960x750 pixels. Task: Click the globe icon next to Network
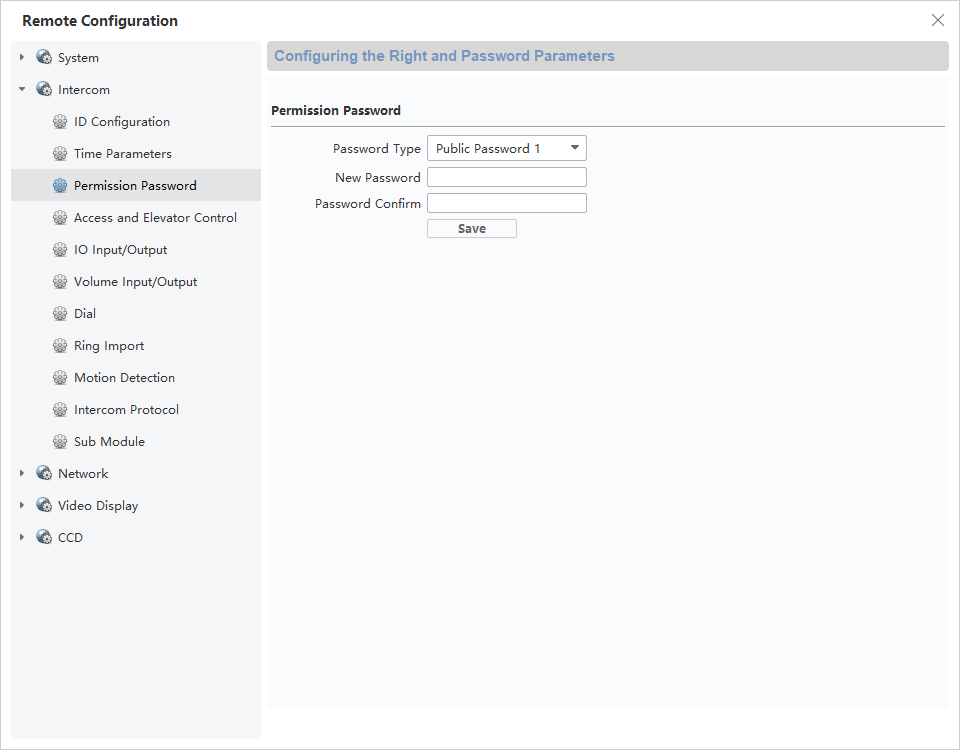pyautogui.click(x=44, y=474)
